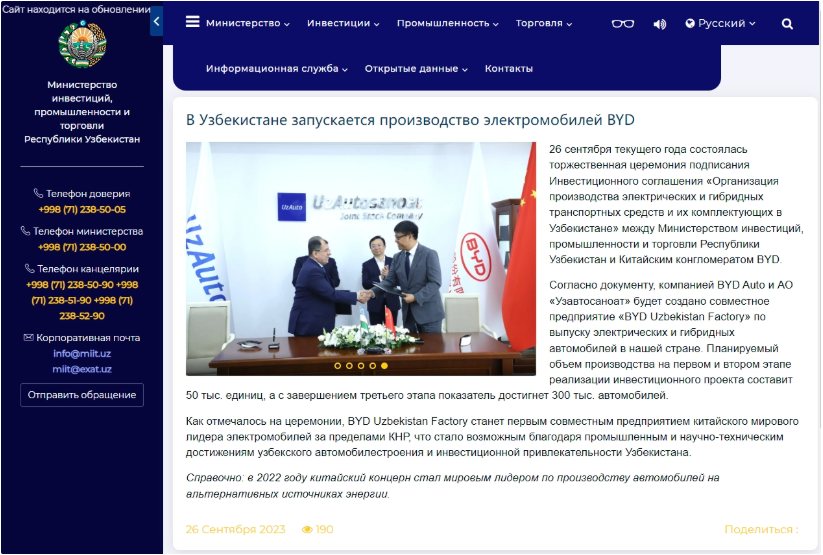This screenshot has width=823, height=555.
Task: Collapse the sidebar with the arrow
Action: pyautogui.click(x=156, y=22)
